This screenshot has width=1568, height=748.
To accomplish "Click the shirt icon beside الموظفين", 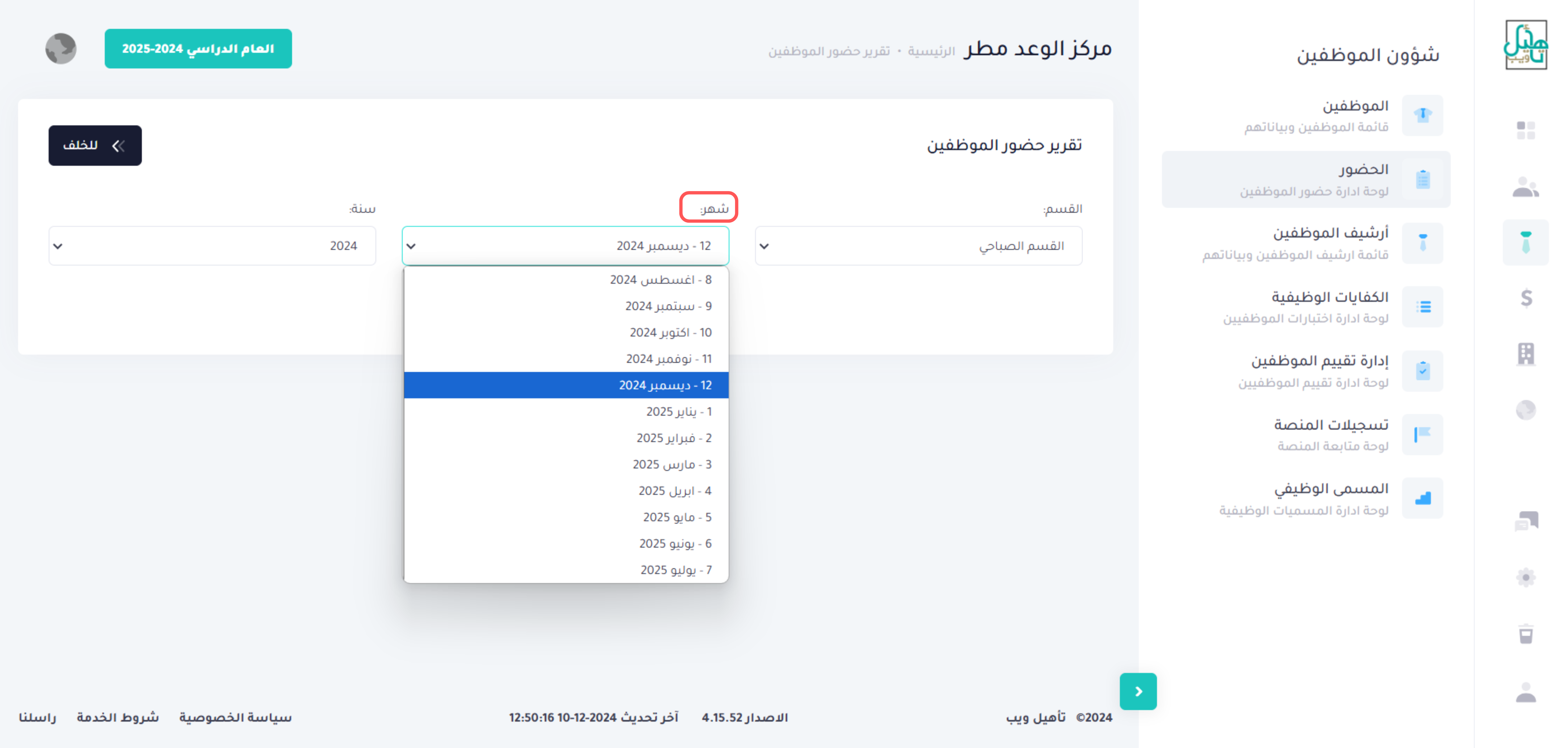I will [x=1422, y=115].
